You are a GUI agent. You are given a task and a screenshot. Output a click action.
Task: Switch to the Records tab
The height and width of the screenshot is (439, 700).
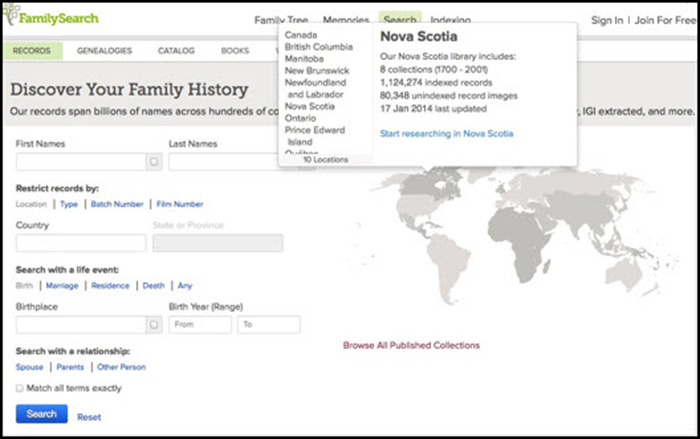(32, 50)
